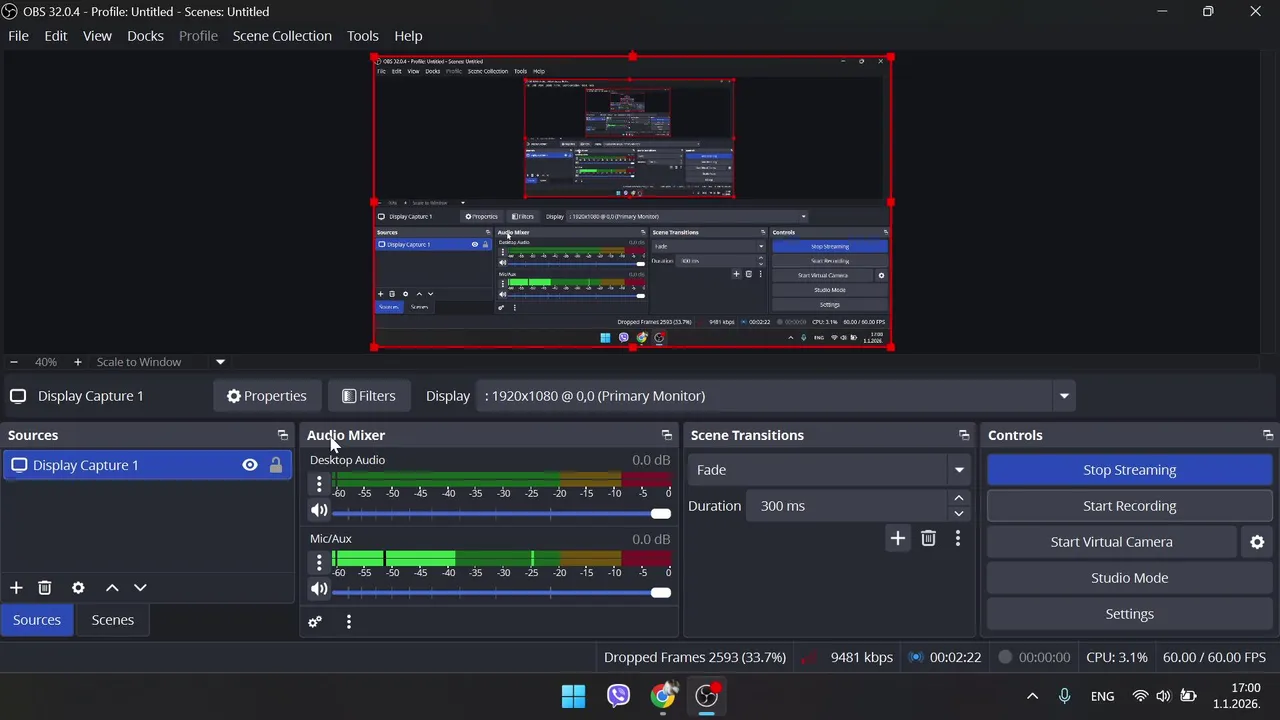Click preview canvas display capture
1280x720 pixels.
(632, 202)
